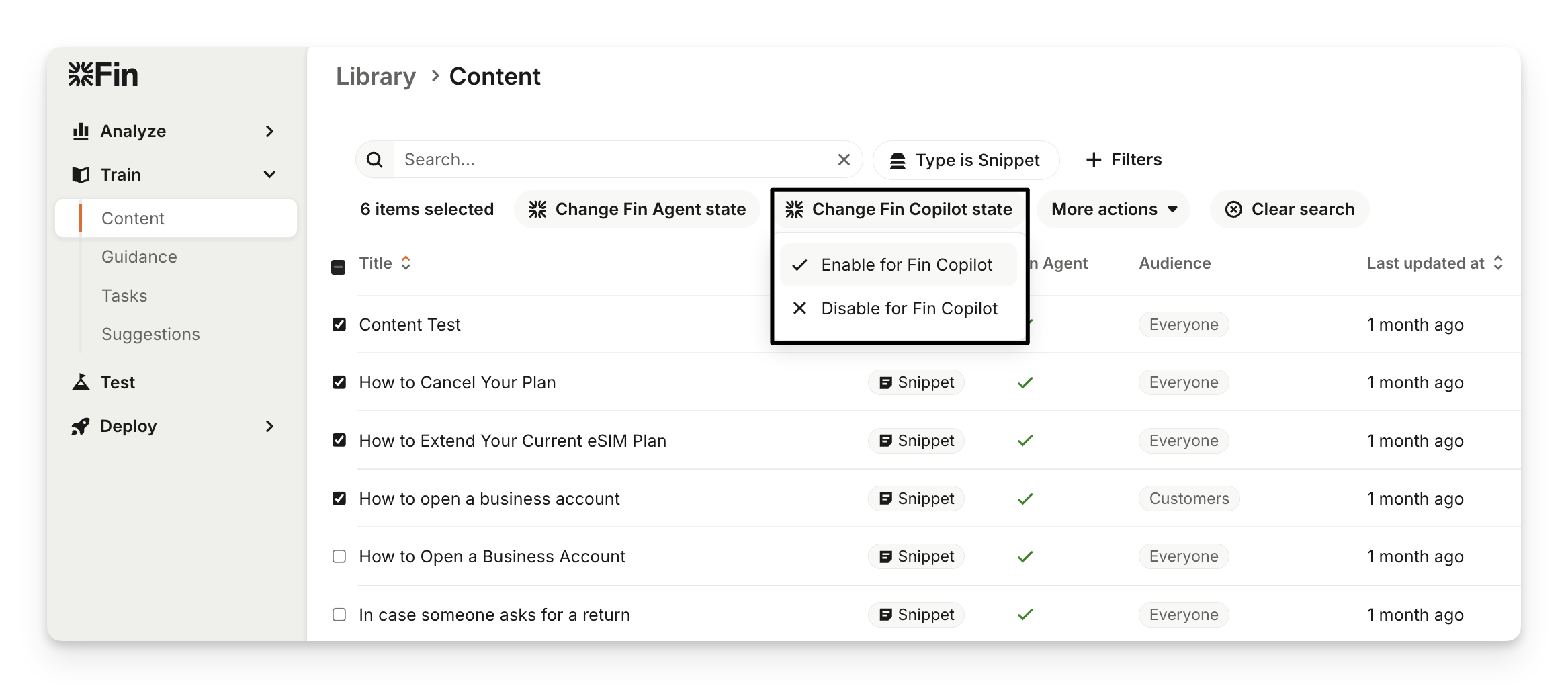Check the How to Open a Business Account checkbox
The height and width of the screenshot is (688, 1568).
pyautogui.click(x=339, y=556)
